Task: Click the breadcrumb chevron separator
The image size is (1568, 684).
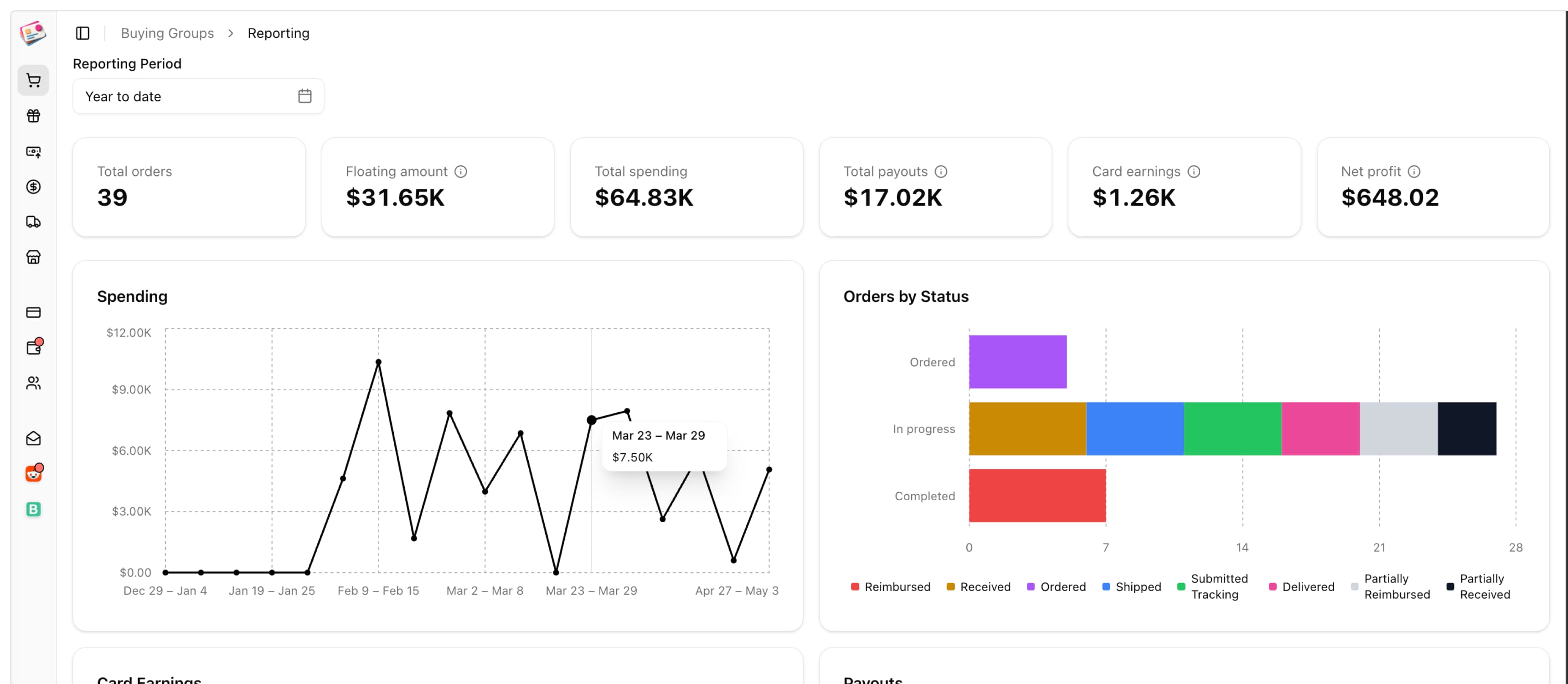Action: pyautogui.click(x=231, y=33)
